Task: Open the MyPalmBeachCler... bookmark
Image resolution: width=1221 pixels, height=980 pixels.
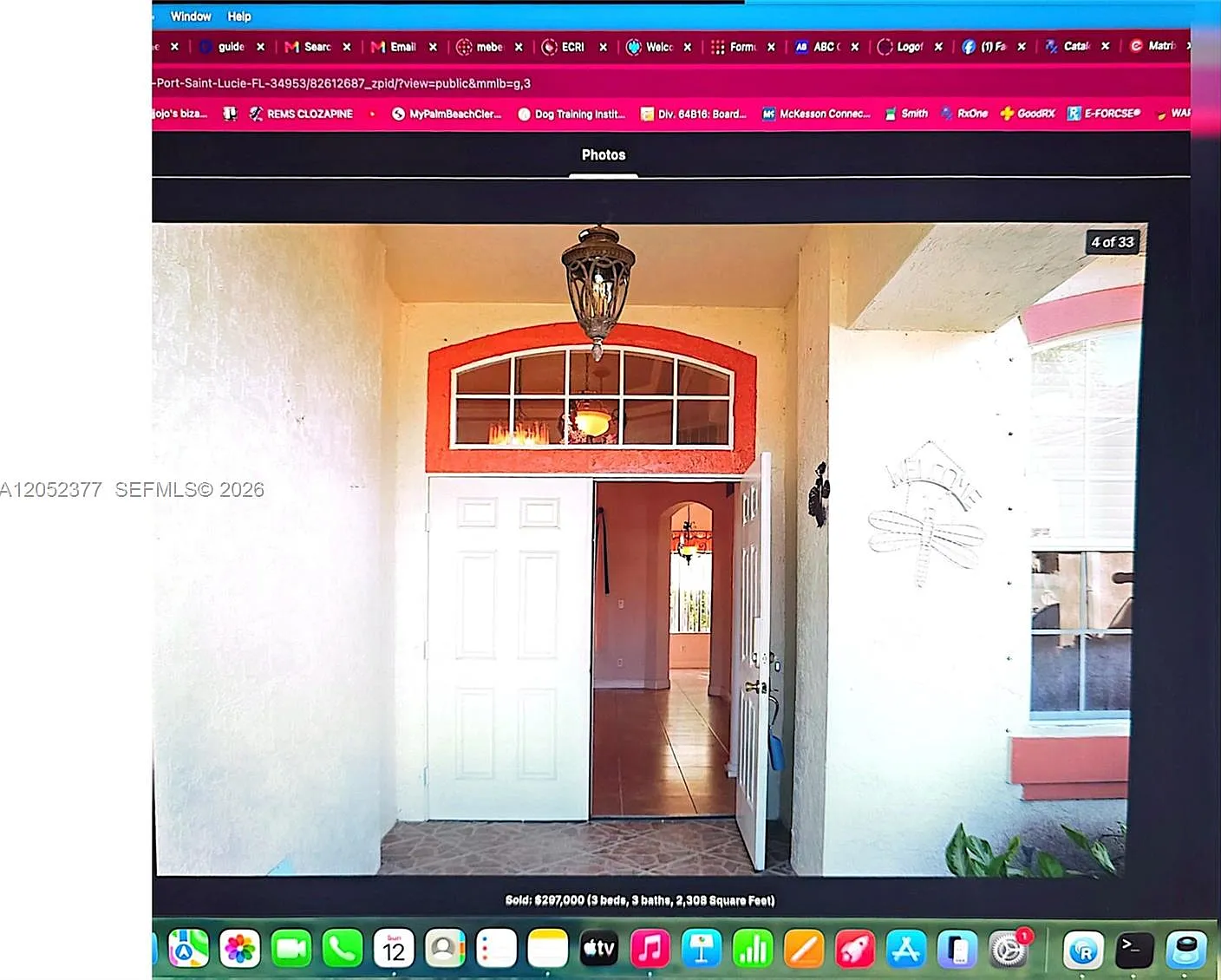Action: click(x=447, y=114)
